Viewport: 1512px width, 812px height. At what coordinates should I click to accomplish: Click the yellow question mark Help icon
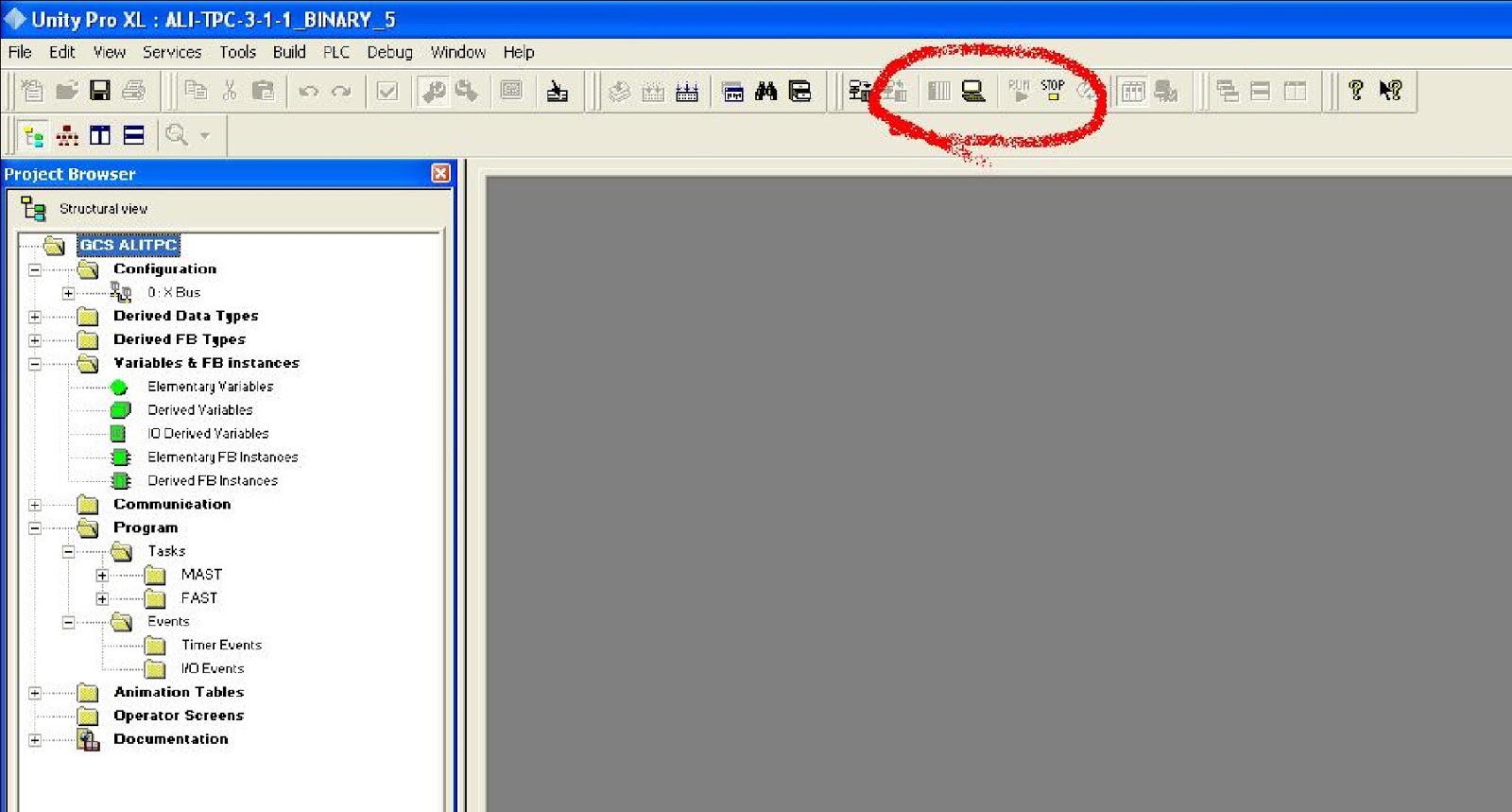tap(1356, 91)
